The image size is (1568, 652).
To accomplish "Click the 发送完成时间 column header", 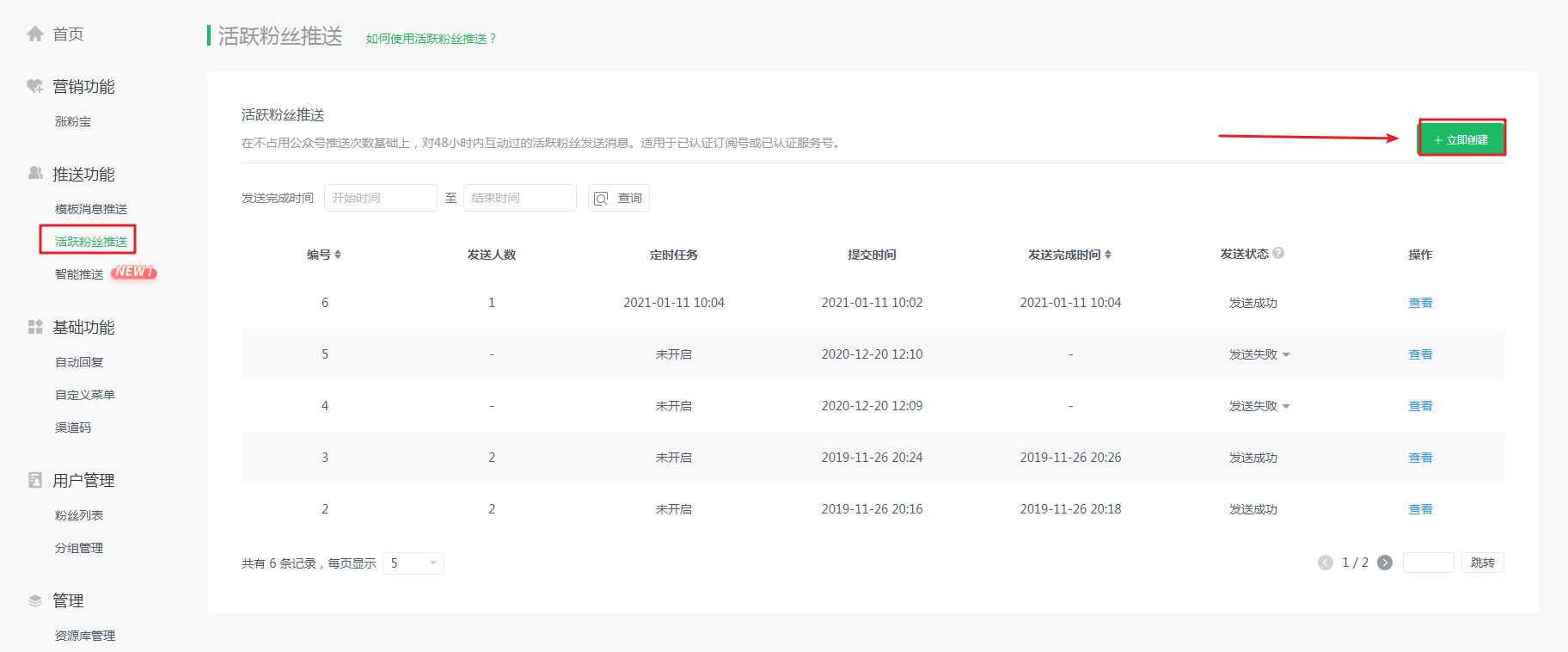I will pos(1064,255).
